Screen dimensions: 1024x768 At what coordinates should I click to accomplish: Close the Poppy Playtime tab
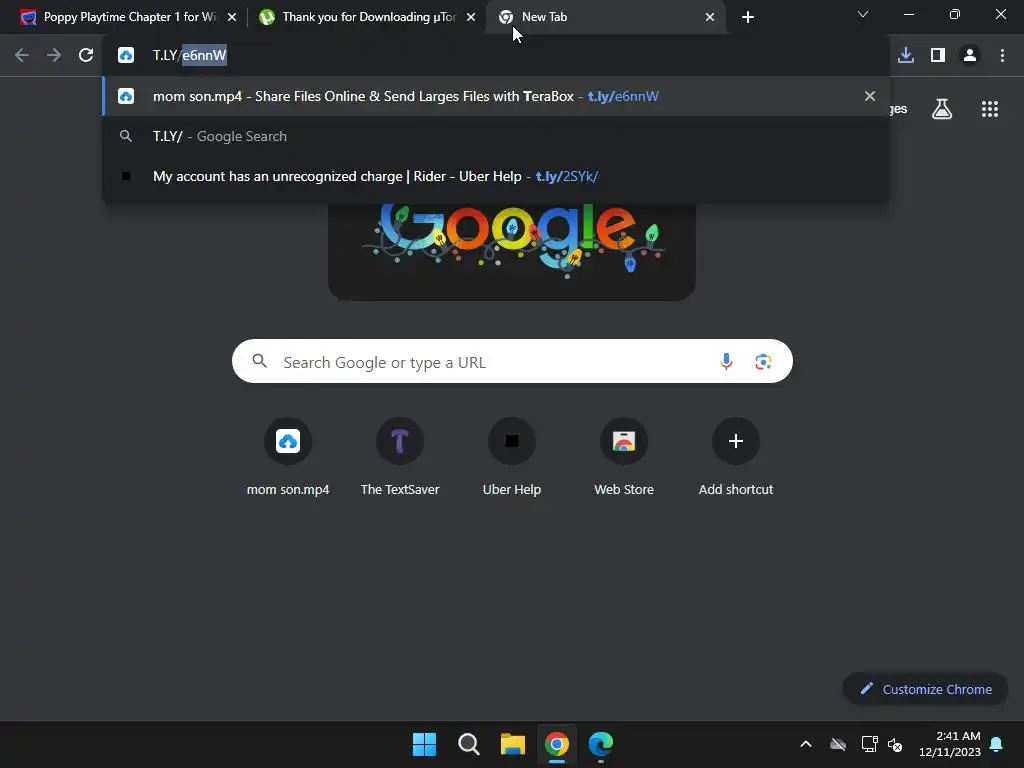[232, 17]
